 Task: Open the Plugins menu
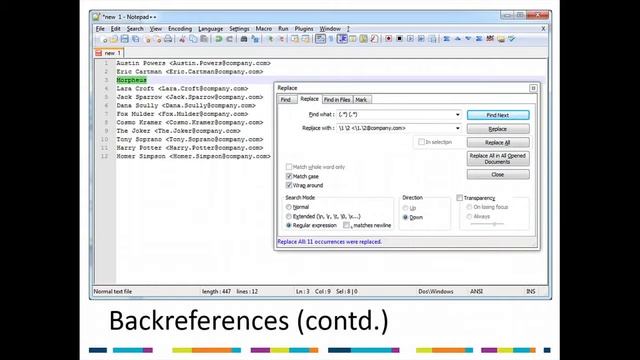pyautogui.click(x=304, y=29)
